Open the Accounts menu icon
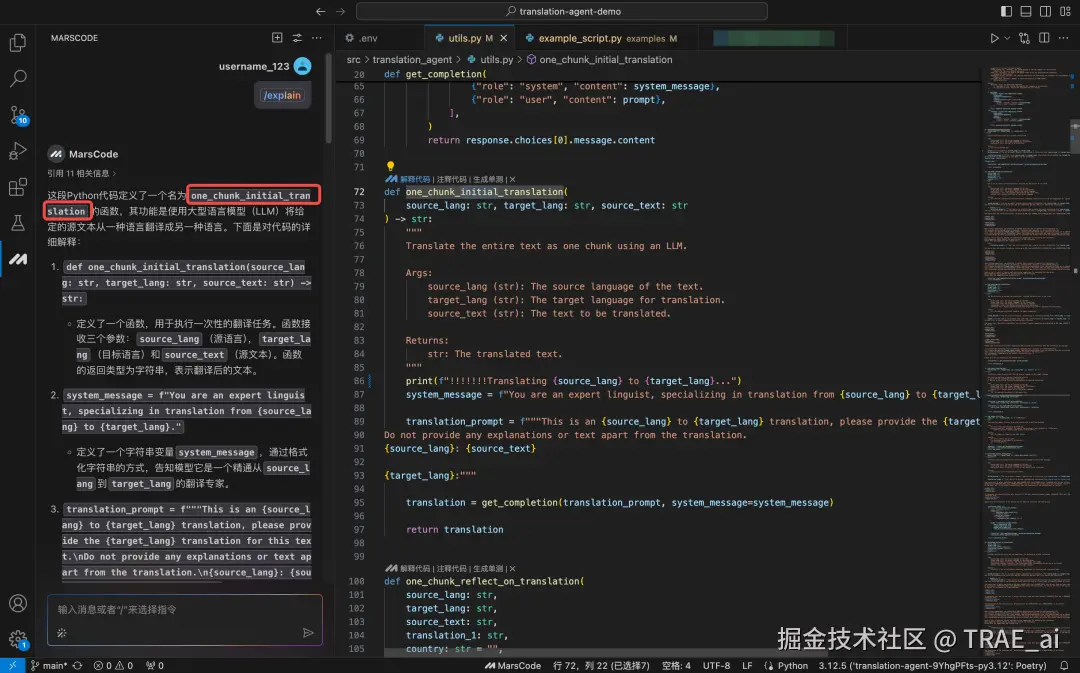The image size is (1080, 673). (18, 603)
